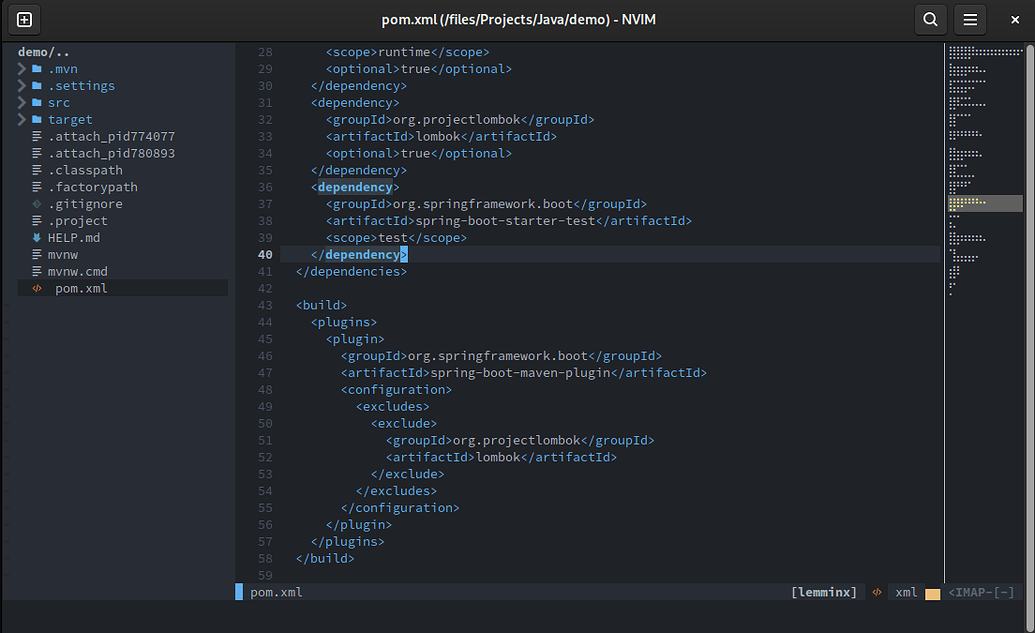This screenshot has width=1035, height=633.
Task: Open the hamburger menu in the title bar
Action: click(x=968, y=19)
